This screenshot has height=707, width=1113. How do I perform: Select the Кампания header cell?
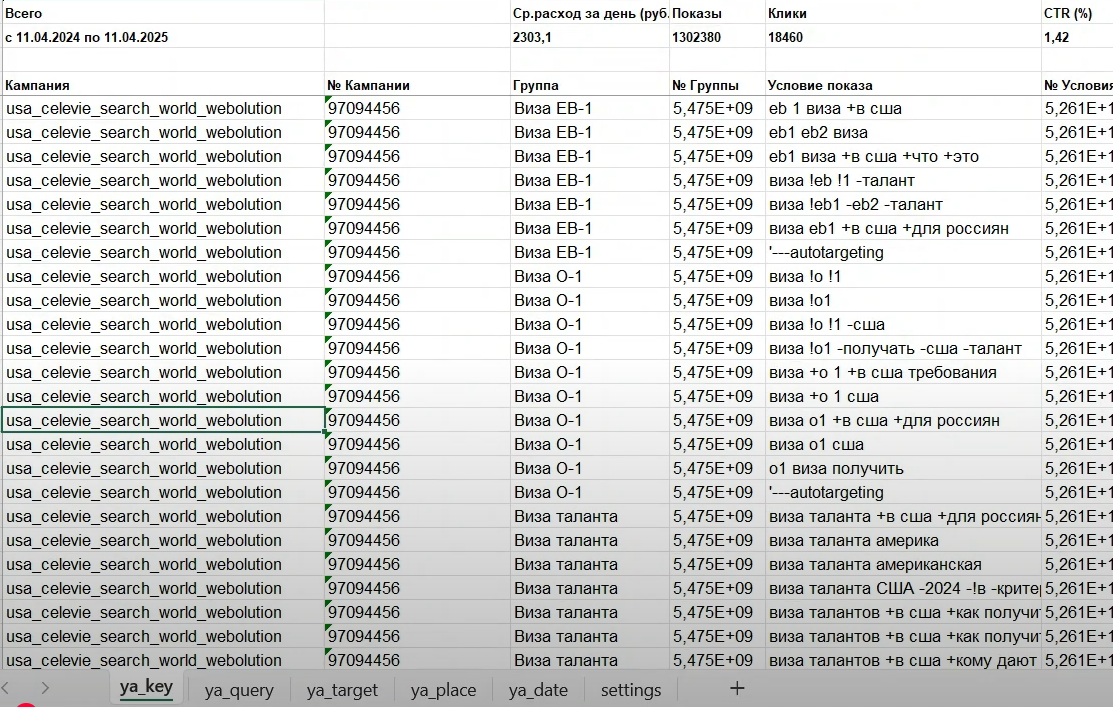163,85
